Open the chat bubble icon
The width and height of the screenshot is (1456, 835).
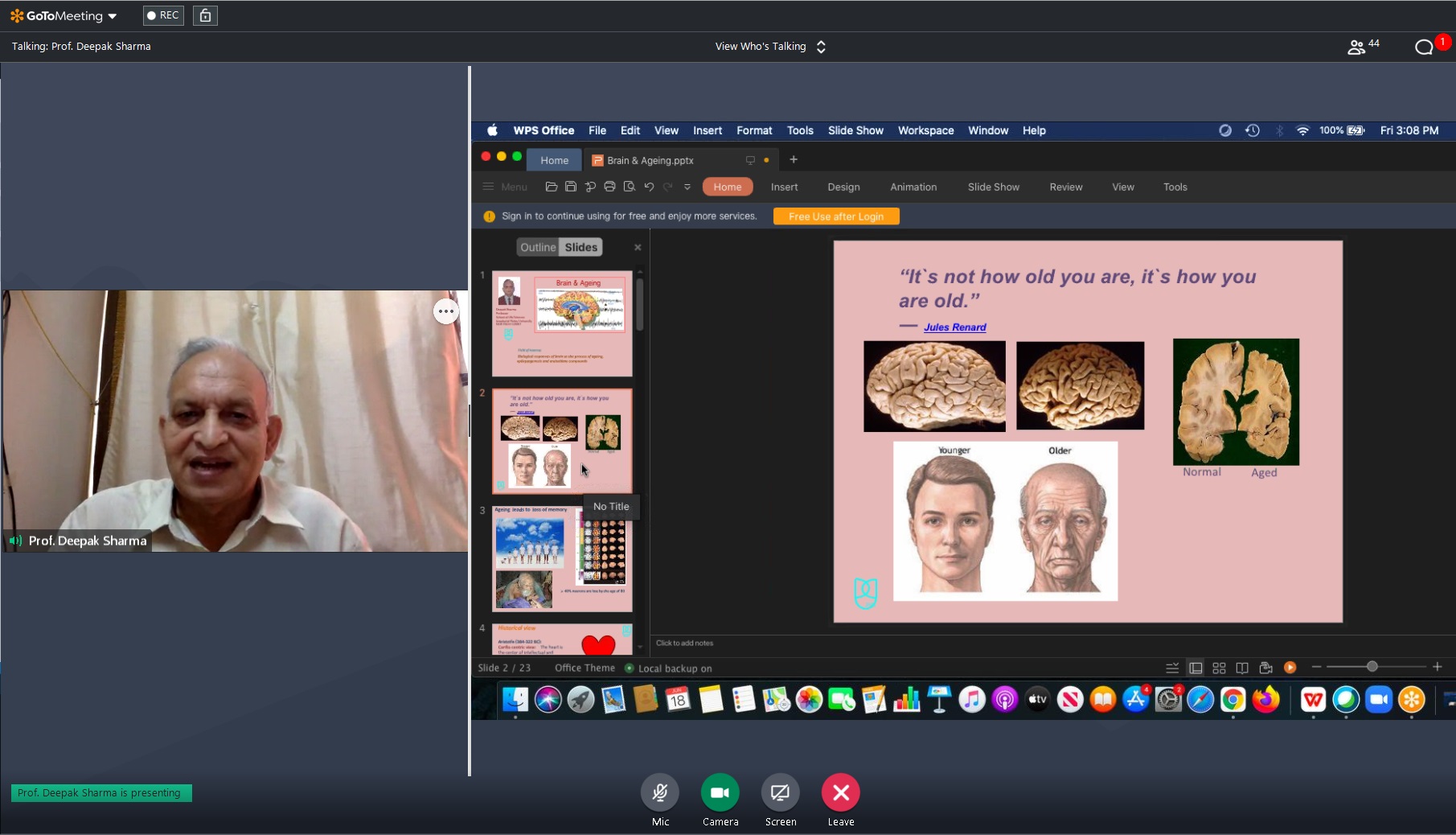point(1425,47)
